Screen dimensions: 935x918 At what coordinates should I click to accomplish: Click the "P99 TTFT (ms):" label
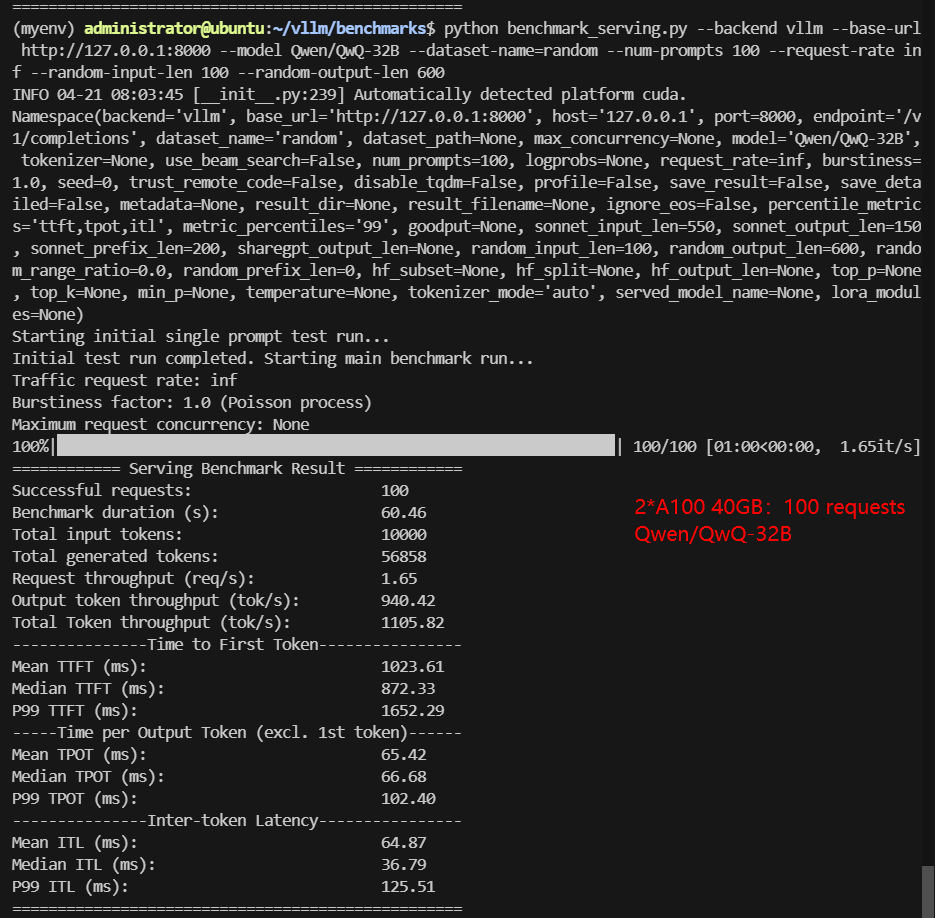click(x=75, y=711)
